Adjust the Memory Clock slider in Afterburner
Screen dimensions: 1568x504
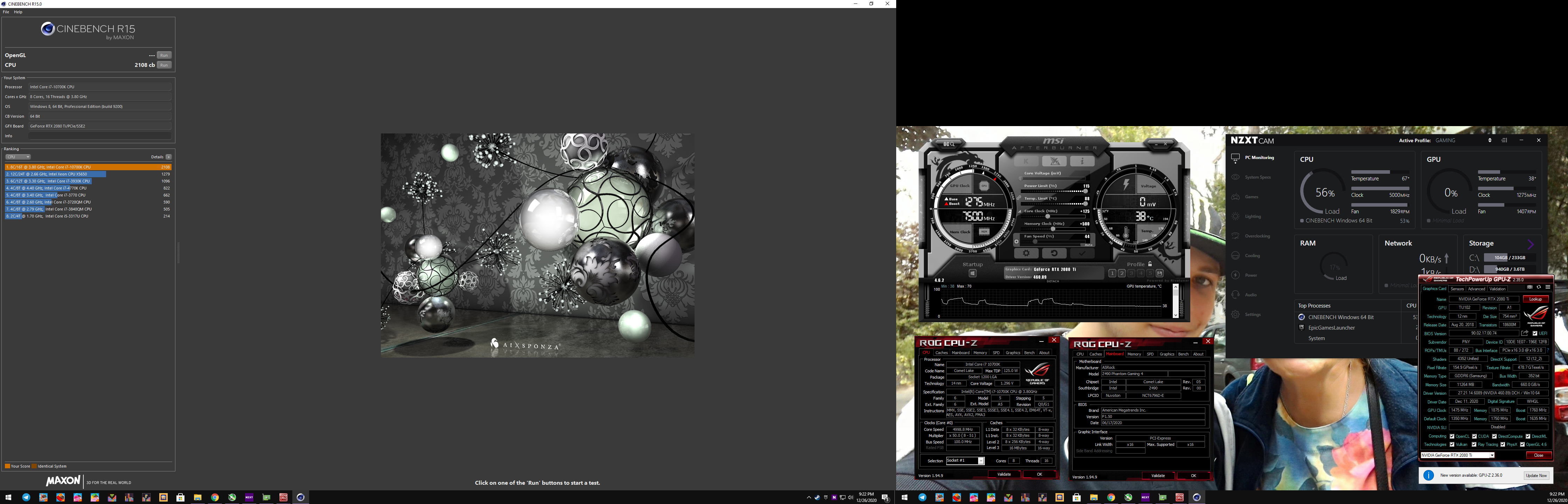[1053, 229]
